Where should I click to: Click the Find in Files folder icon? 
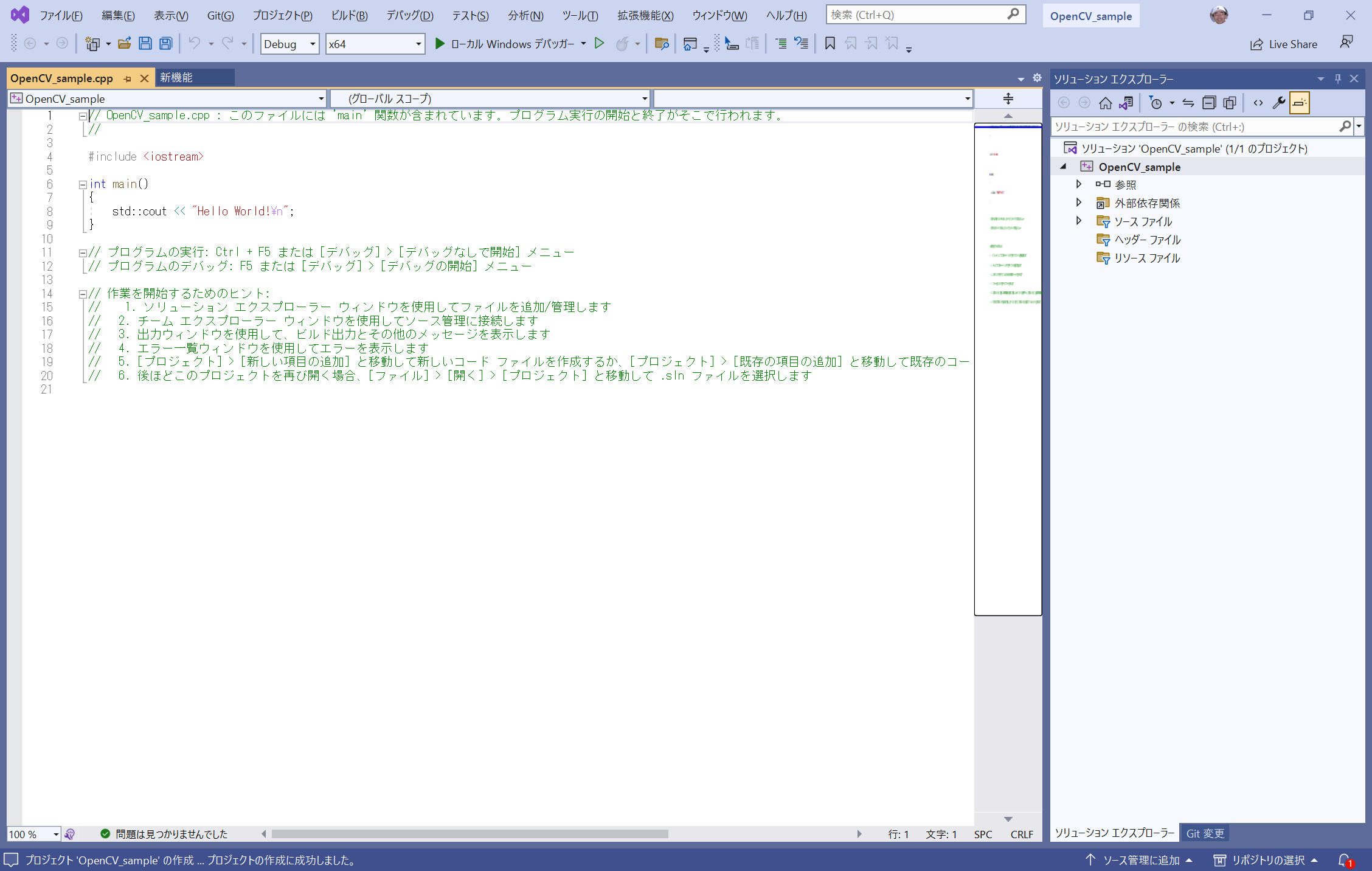click(661, 43)
